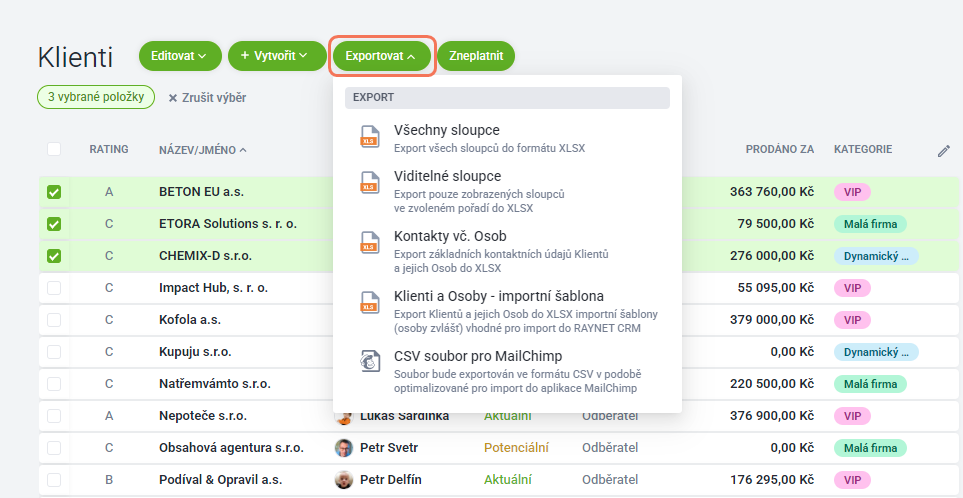
Task: Click the MailChimp CSV file icon
Action: pyautogui.click(x=369, y=361)
